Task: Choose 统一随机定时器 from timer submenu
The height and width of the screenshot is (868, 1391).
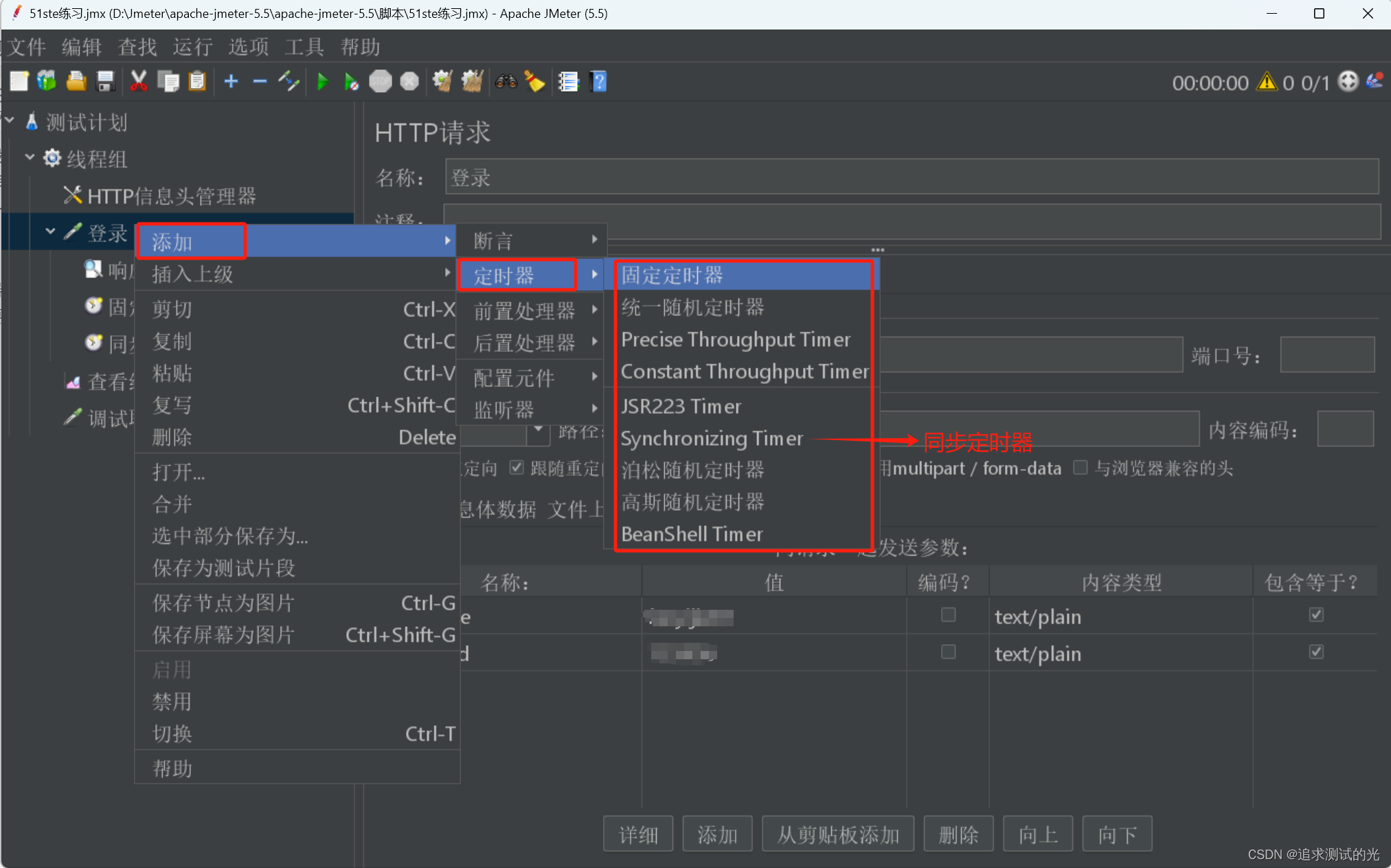Action: tap(743, 307)
